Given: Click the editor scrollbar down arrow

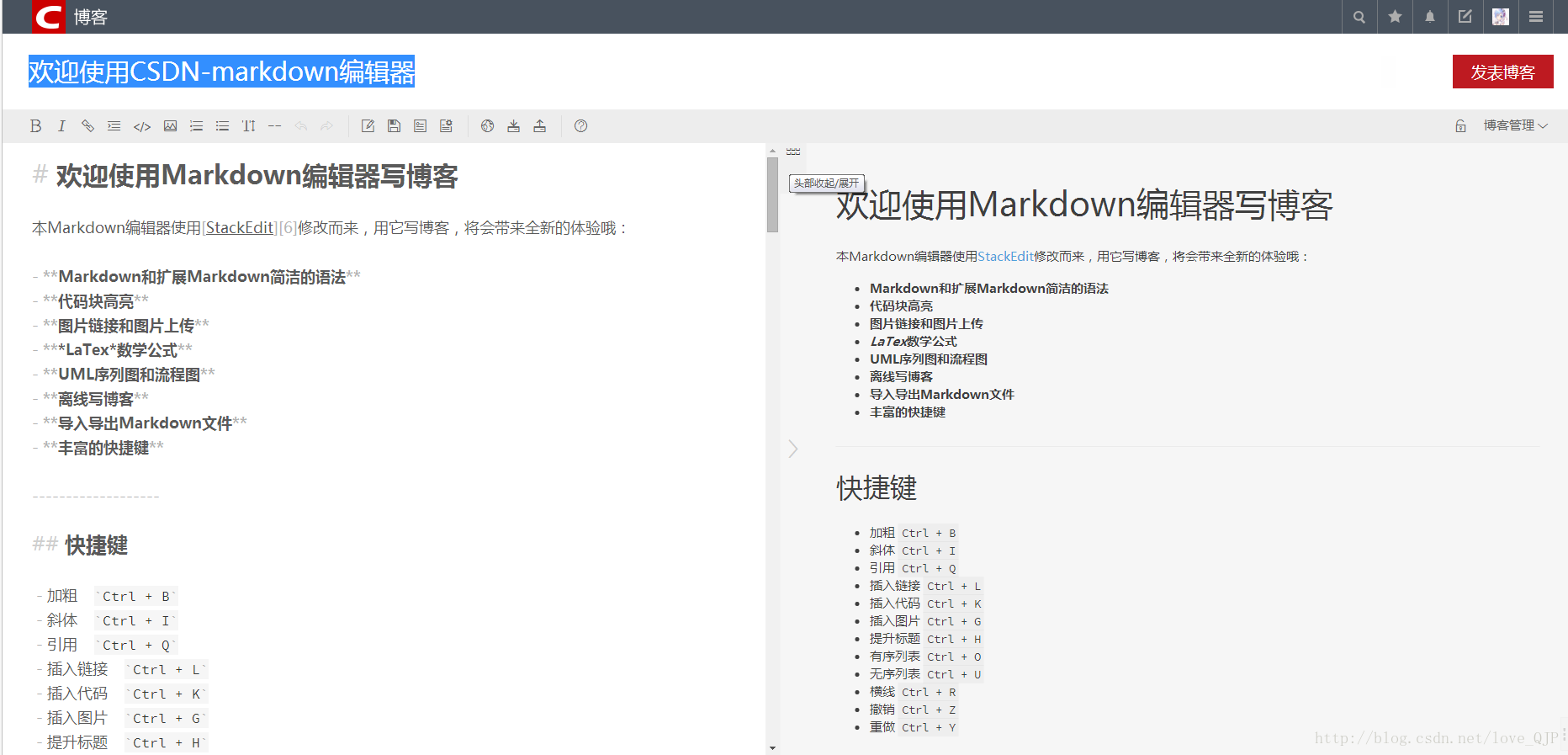Looking at the screenshot, I should [772, 748].
